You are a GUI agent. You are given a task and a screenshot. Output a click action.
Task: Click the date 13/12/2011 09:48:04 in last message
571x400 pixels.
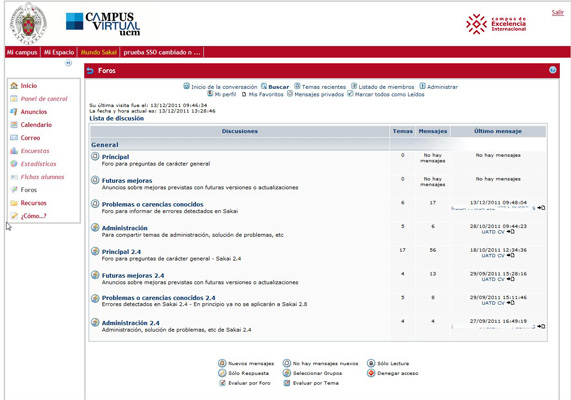[498, 202]
